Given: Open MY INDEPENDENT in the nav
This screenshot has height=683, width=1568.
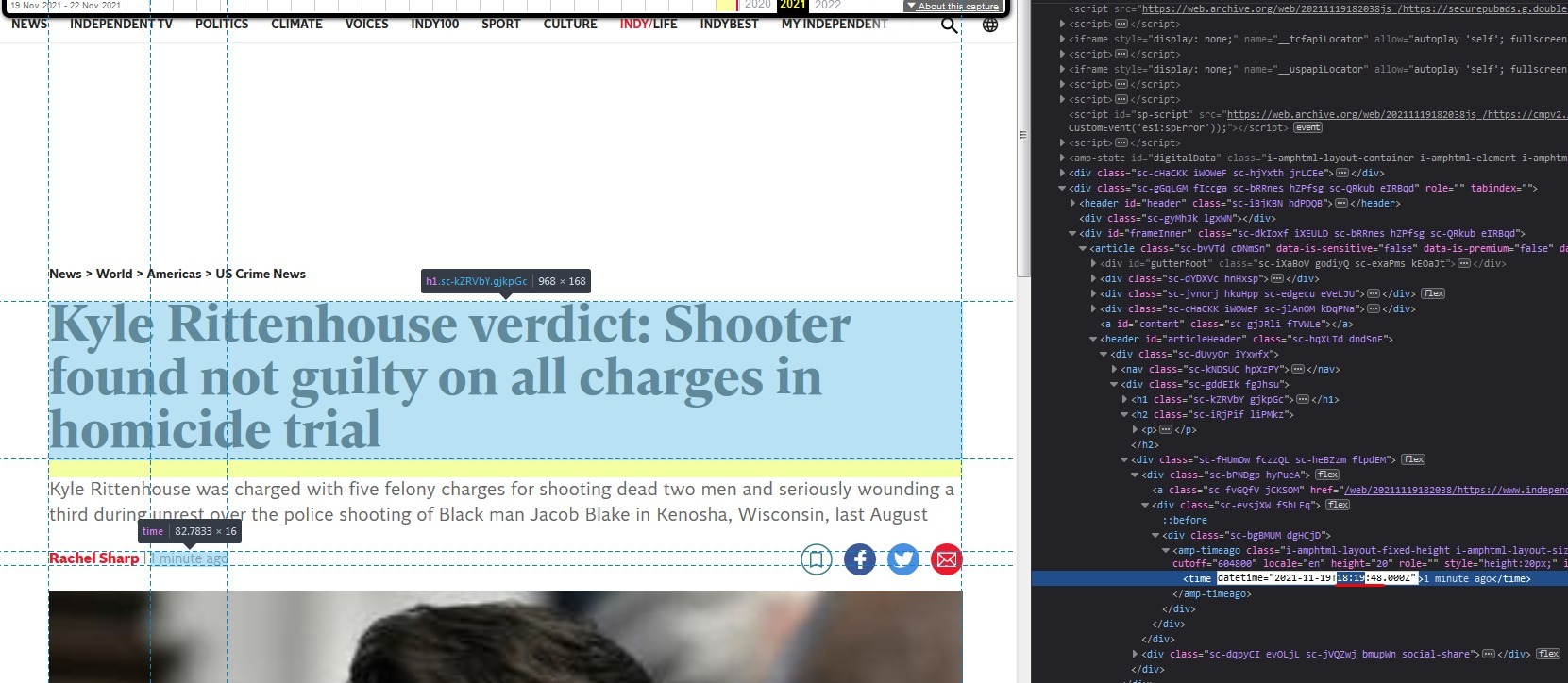Looking at the screenshot, I should coord(835,24).
